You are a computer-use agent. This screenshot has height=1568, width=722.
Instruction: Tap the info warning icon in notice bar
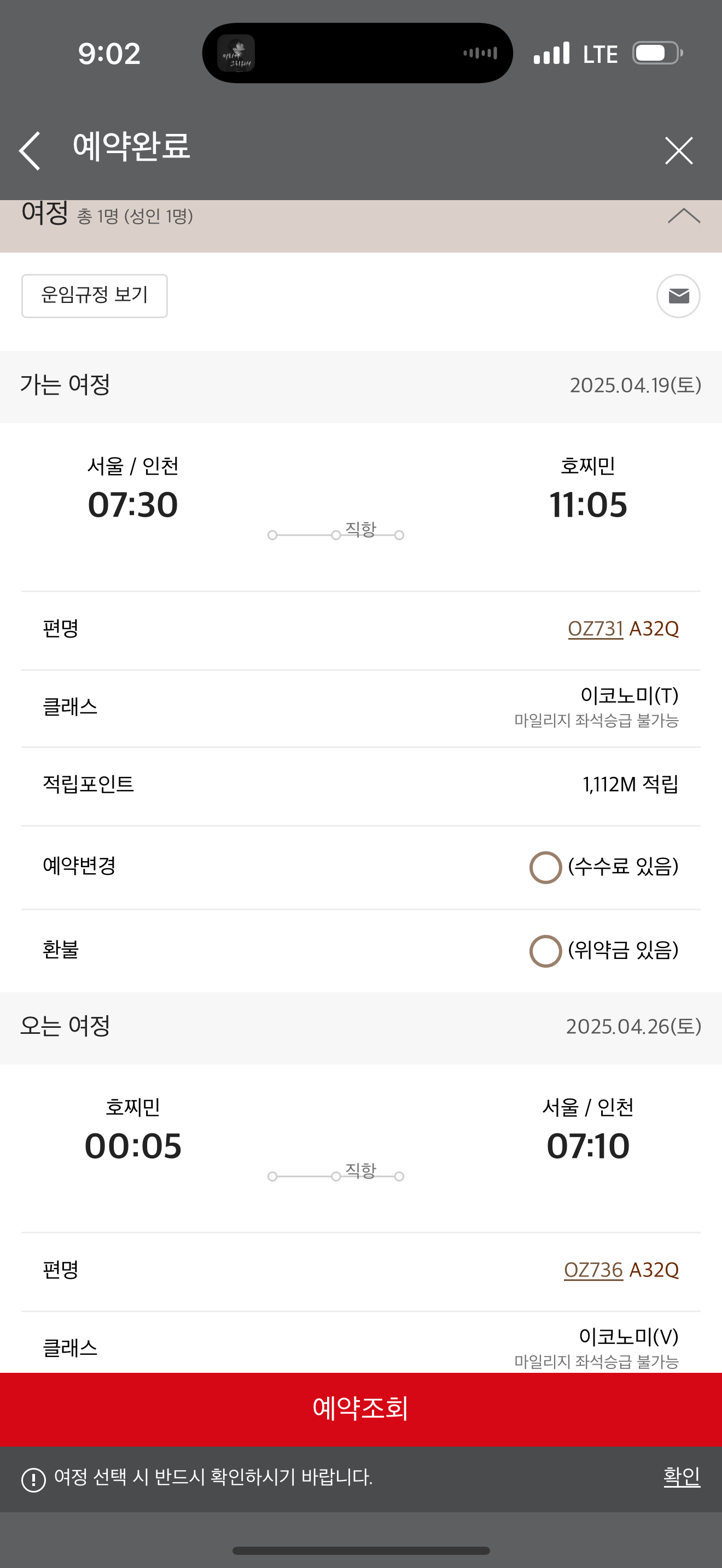tap(33, 1478)
